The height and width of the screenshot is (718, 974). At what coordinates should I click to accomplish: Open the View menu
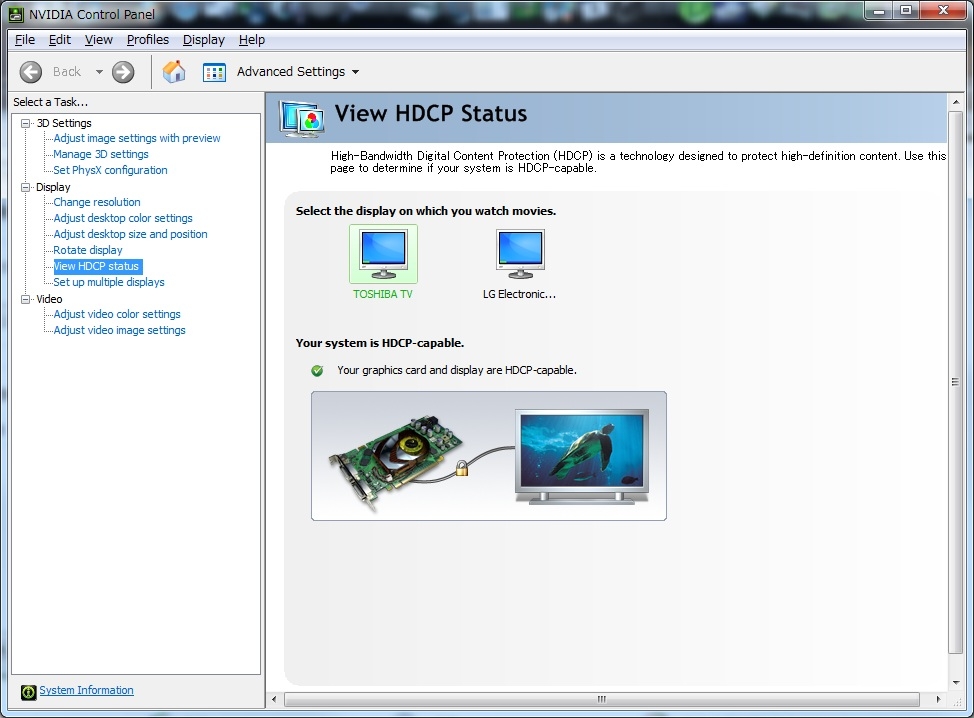[99, 40]
